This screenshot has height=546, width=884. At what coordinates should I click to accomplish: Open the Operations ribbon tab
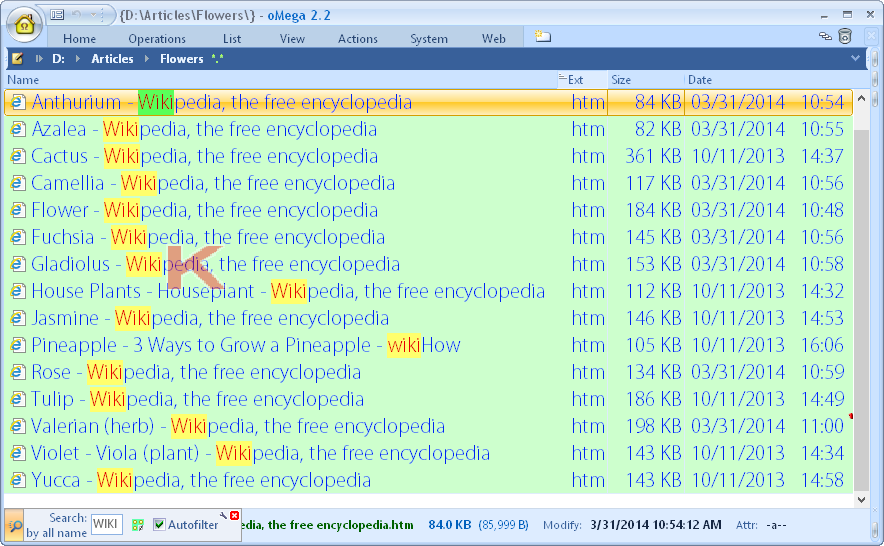coord(157,39)
